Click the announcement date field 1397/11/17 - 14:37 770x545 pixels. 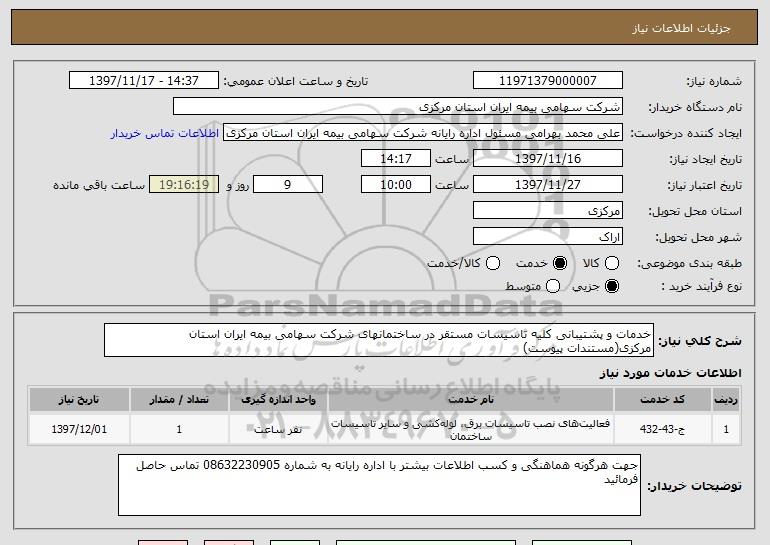point(144,81)
